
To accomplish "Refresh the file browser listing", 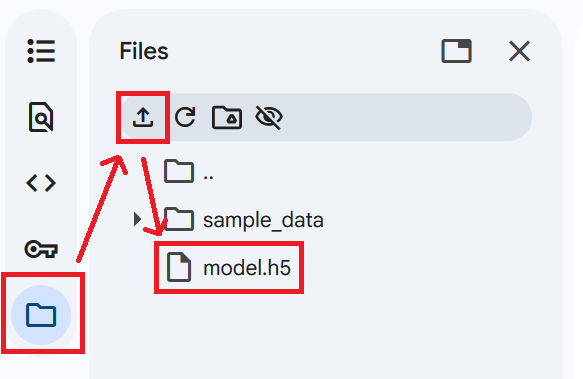I will click(185, 117).
